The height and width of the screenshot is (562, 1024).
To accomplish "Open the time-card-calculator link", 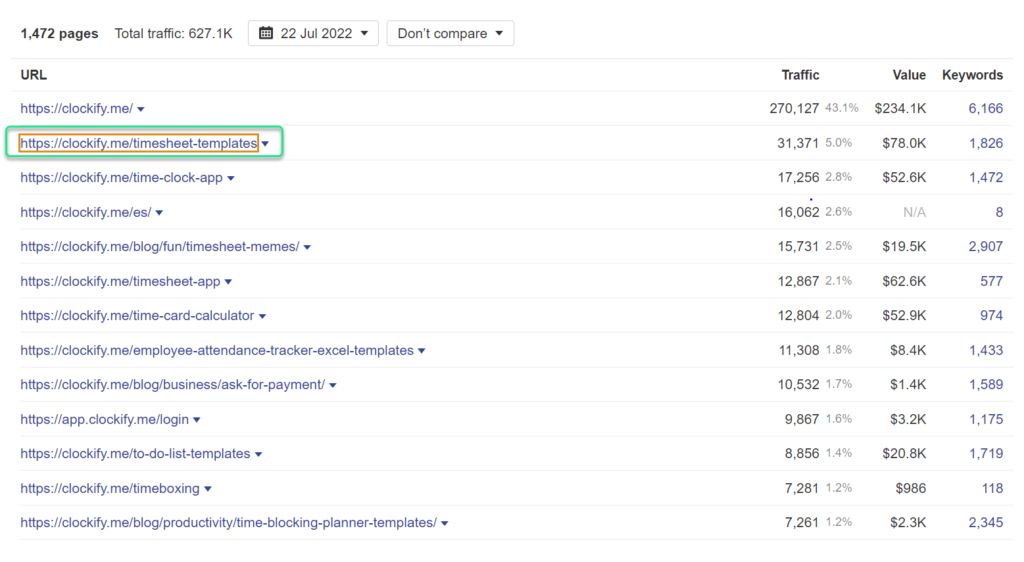I will (137, 315).
